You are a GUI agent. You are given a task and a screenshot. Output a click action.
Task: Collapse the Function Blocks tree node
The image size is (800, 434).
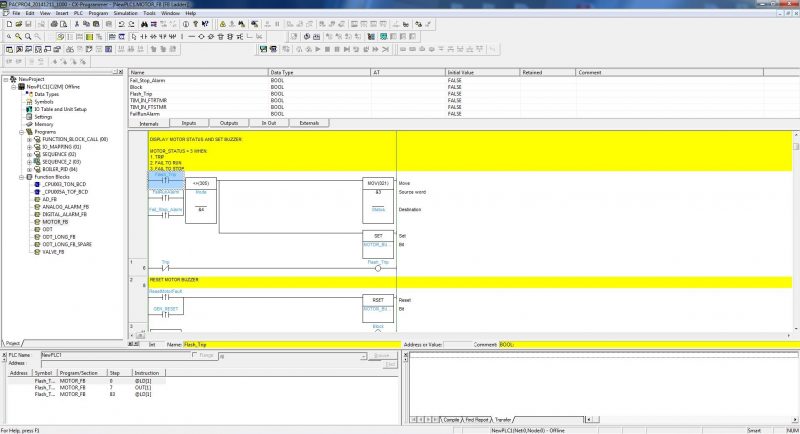(22, 176)
